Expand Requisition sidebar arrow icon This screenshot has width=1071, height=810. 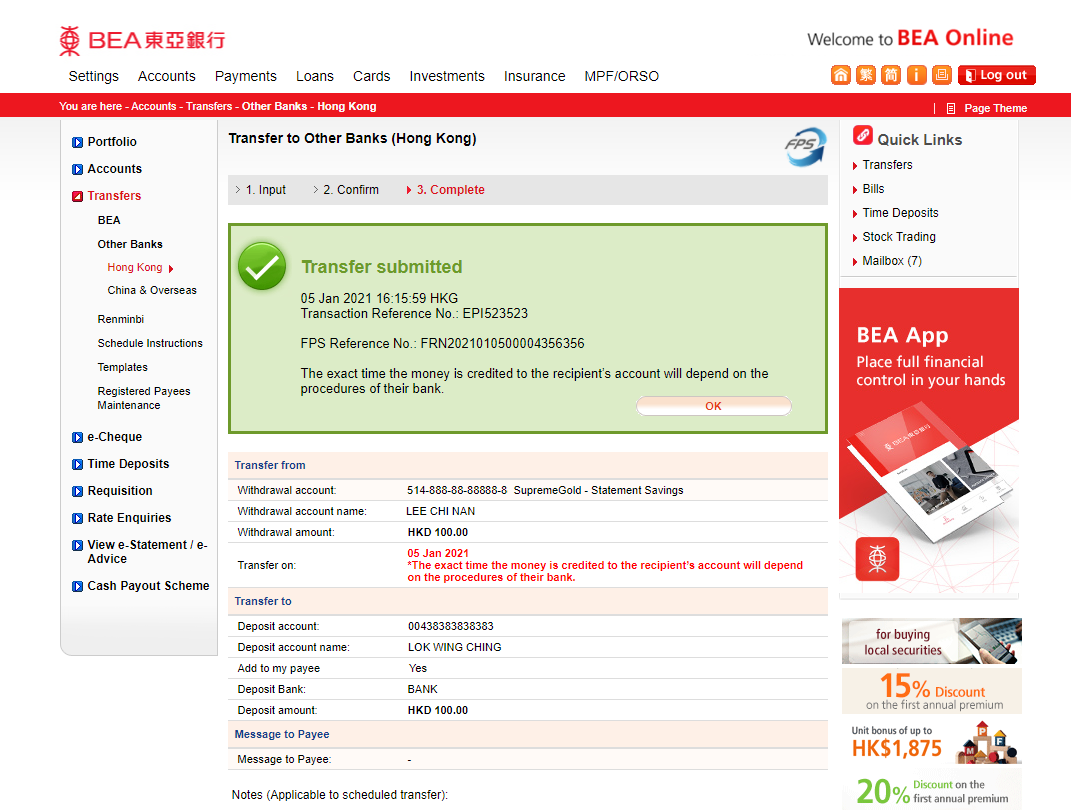coord(77,491)
